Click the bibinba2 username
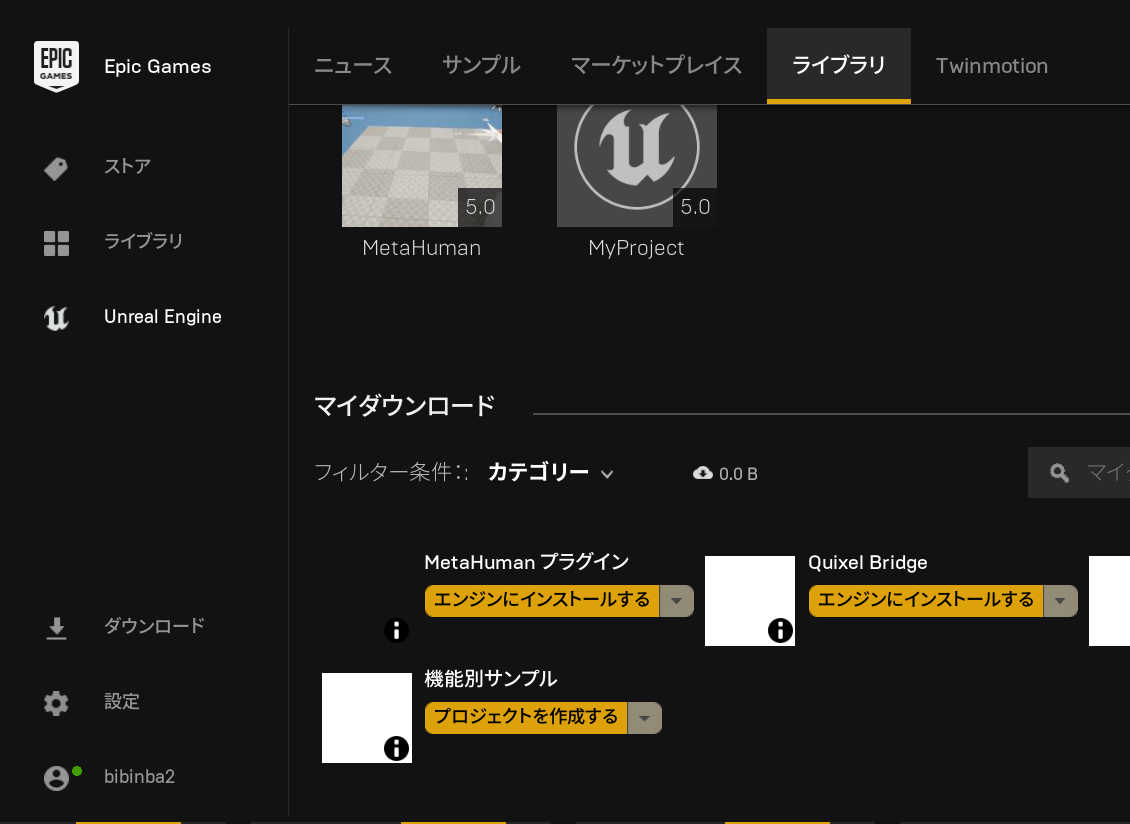The image size is (1130, 824). [x=139, y=776]
